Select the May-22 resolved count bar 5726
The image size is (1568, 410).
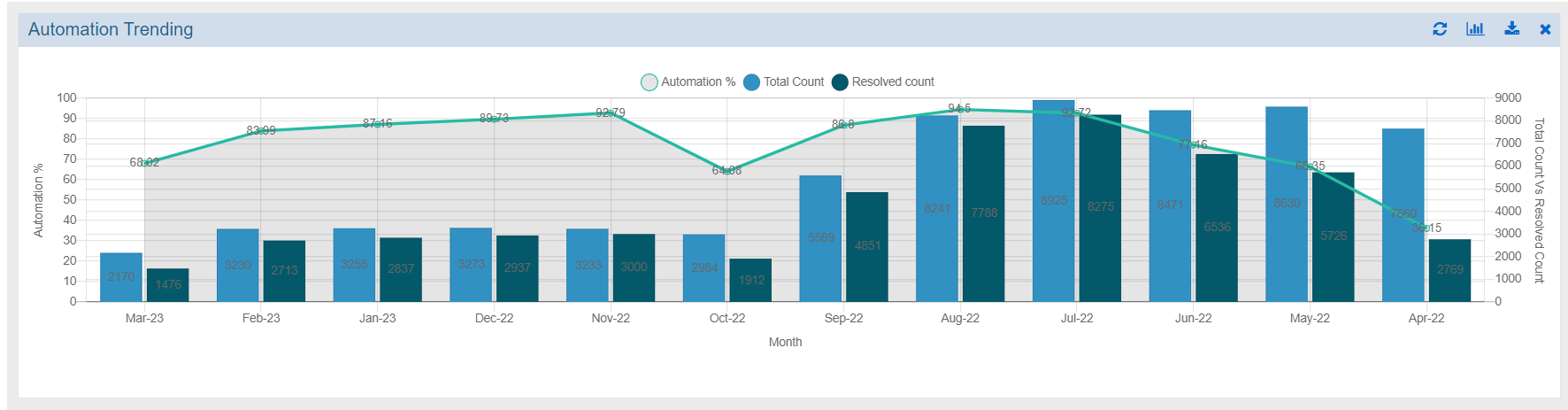pyautogui.click(x=1333, y=236)
